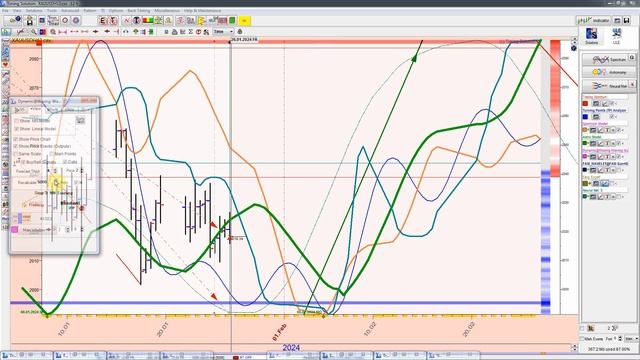Screen dimensions: 640x360
Task: Click the Solution icon in right panel
Action: (591, 36)
